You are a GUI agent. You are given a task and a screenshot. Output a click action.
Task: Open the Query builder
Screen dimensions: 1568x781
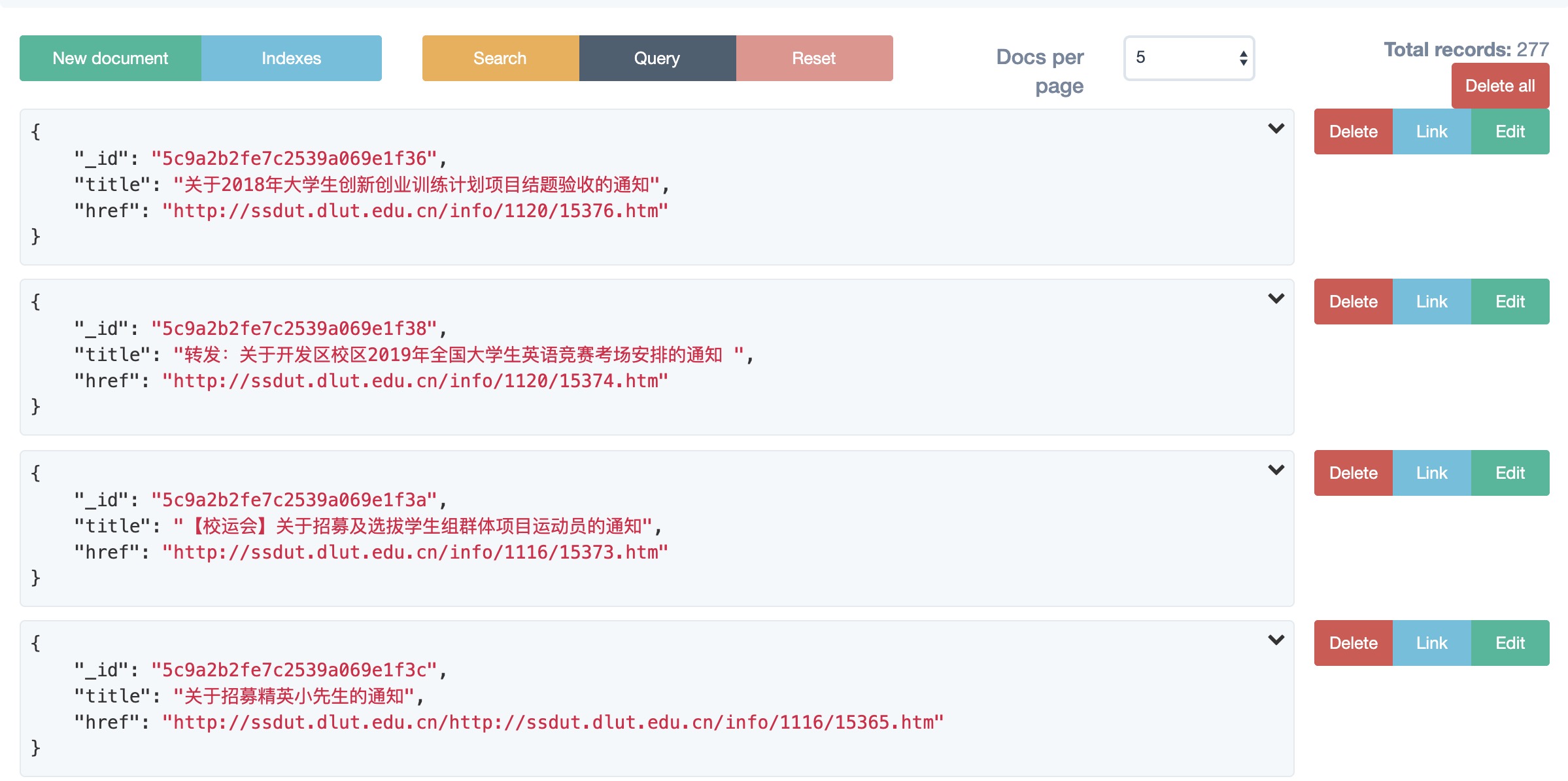[657, 58]
